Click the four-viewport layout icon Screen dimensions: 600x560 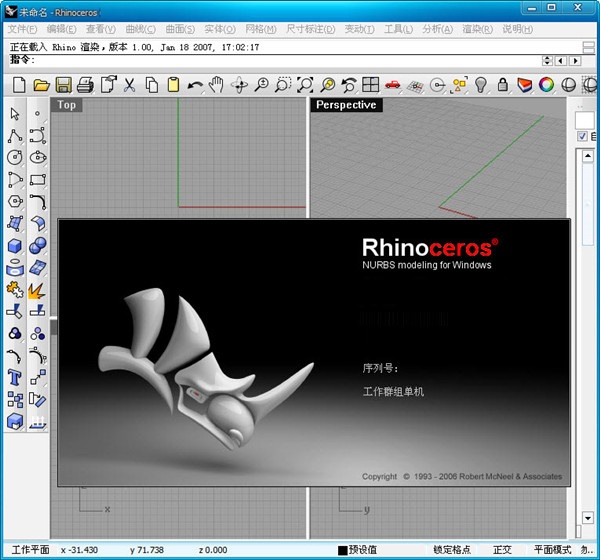[370, 85]
